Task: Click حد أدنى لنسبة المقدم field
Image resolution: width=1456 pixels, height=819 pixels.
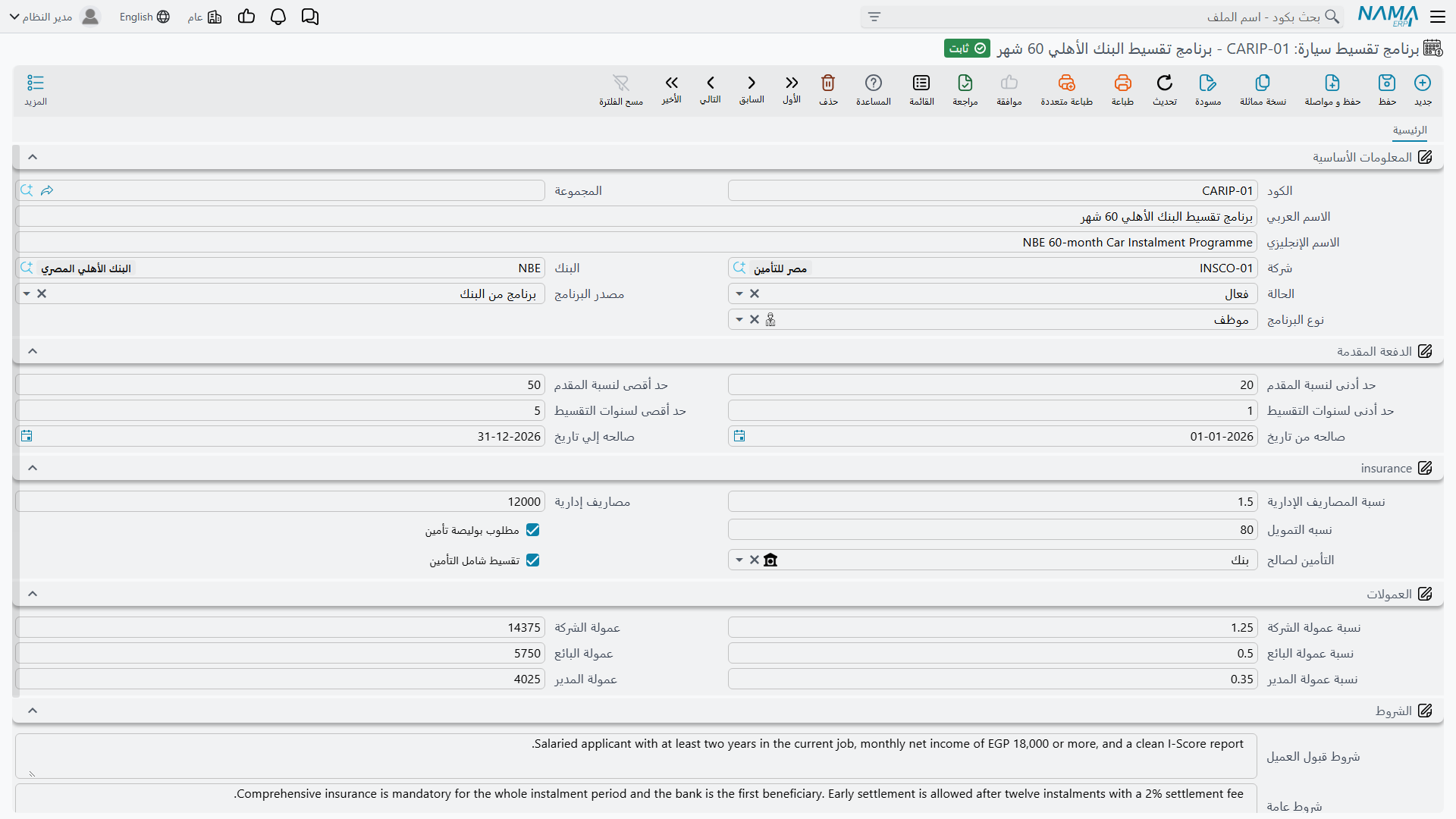Action: tap(993, 384)
